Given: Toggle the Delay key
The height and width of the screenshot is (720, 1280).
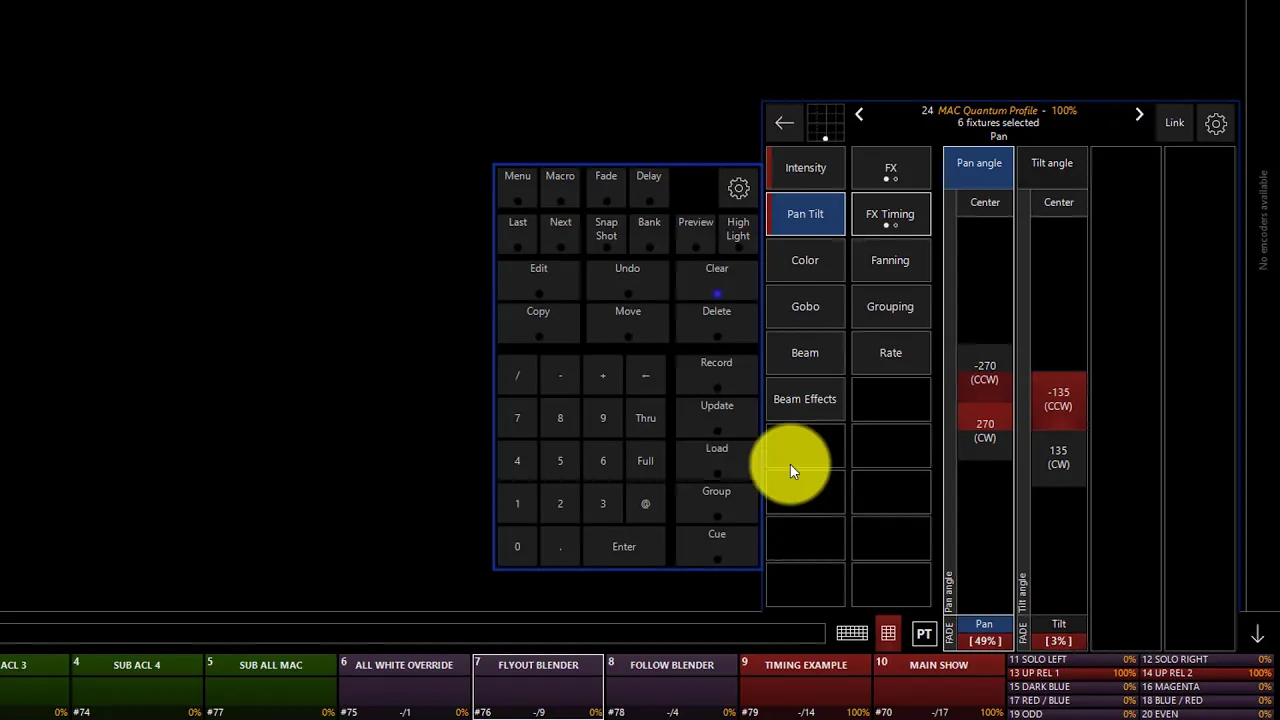Looking at the screenshot, I should coord(649,186).
